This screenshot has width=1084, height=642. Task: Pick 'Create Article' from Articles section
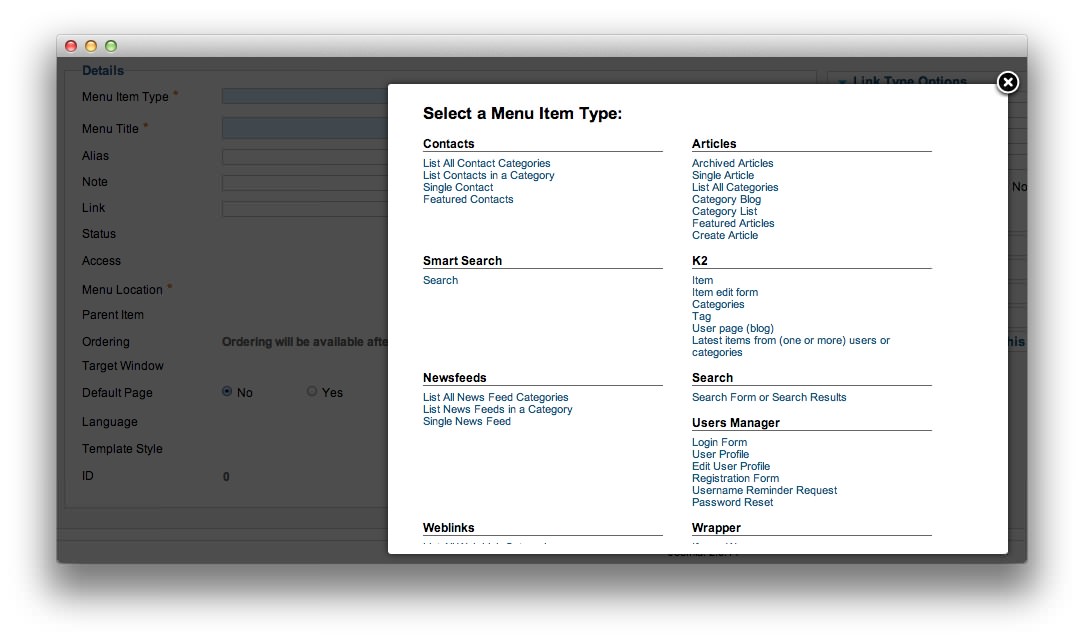(x=724, y=236)
